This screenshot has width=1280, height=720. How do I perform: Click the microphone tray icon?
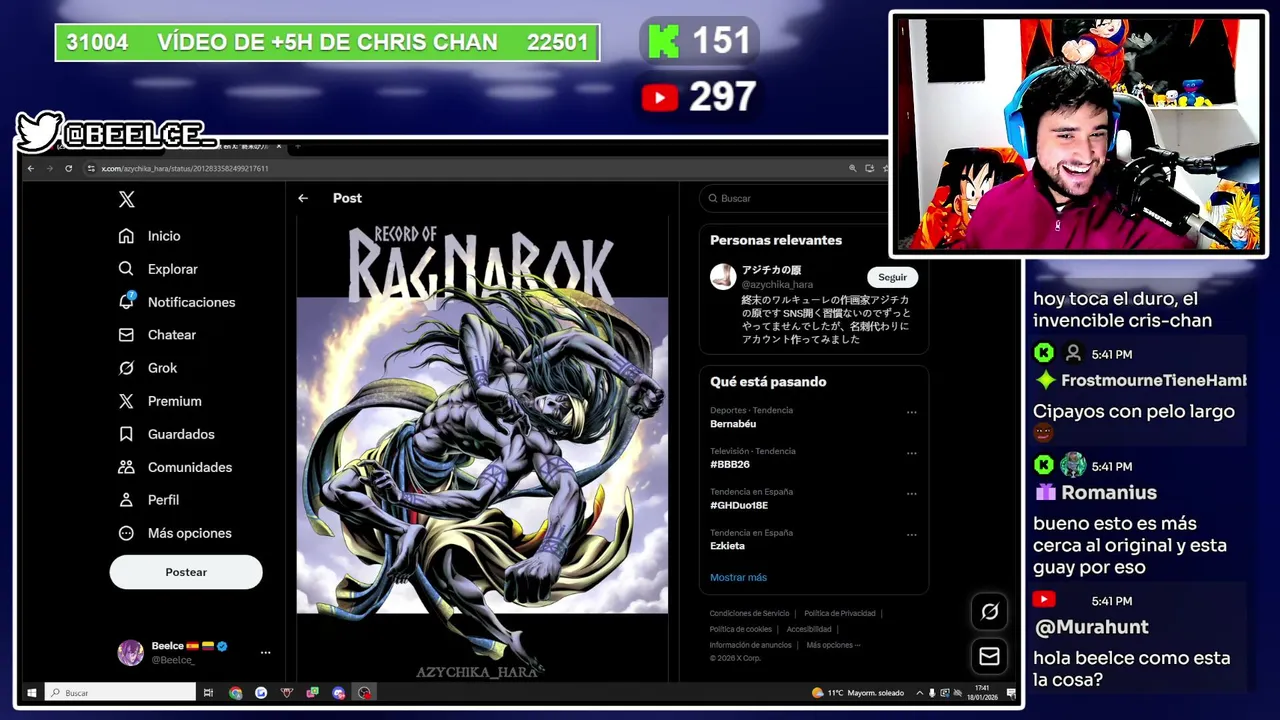pyautogui.click(x=932, y=692)
